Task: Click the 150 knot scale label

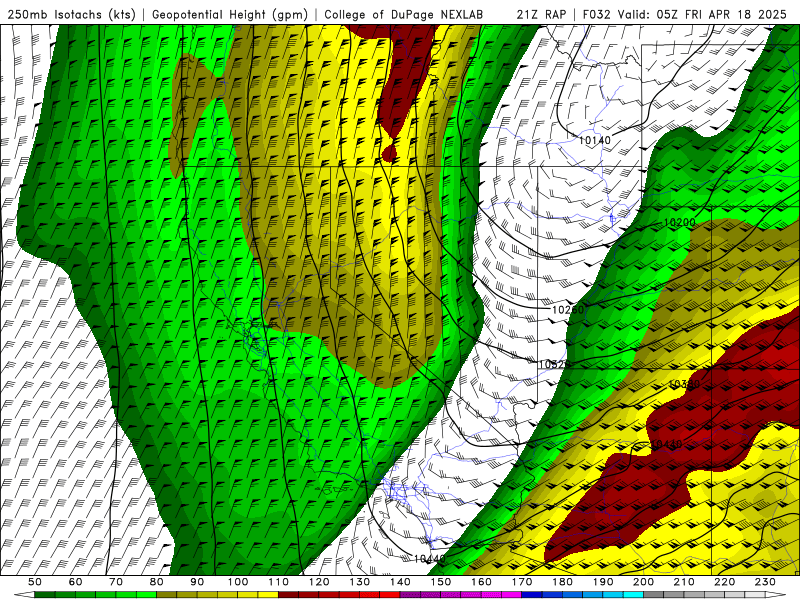Action: 440,582
